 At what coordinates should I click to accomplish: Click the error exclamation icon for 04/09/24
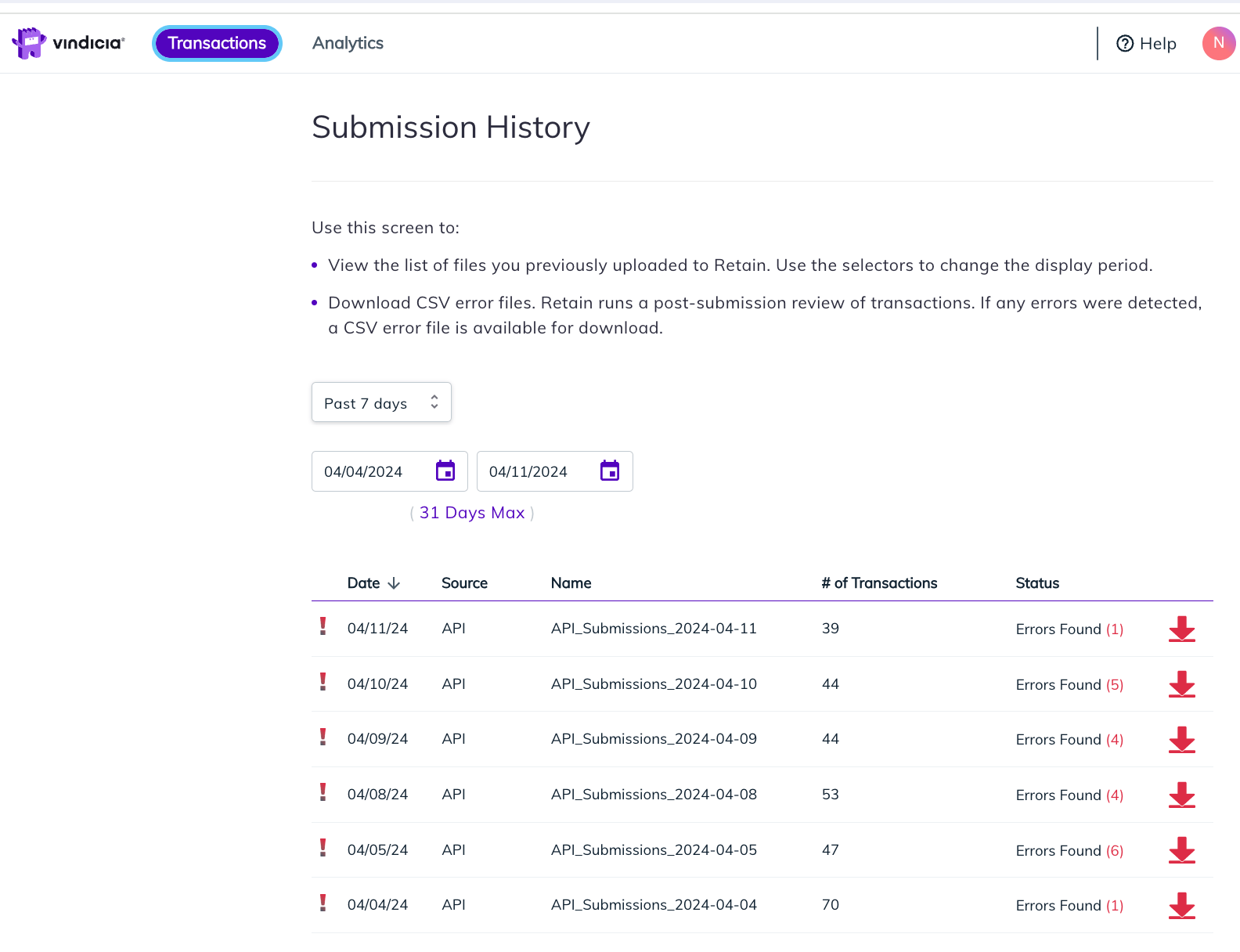(x=323, y=736)
